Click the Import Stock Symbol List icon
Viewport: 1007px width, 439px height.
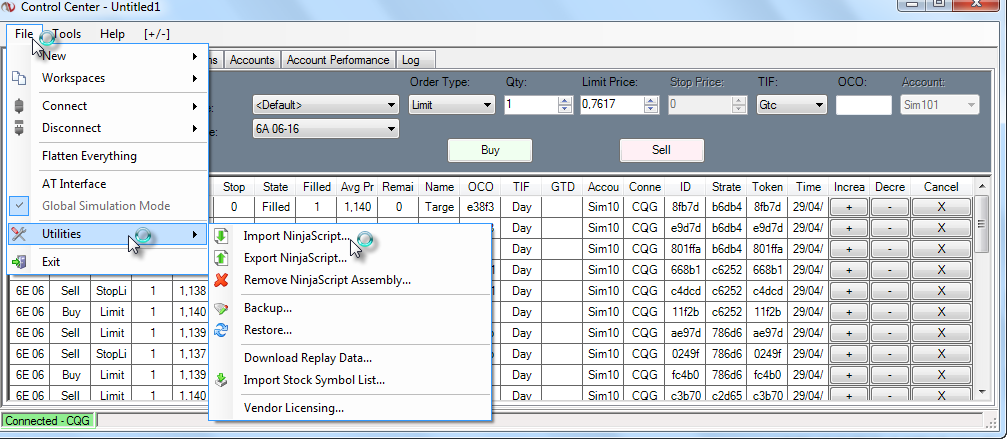click(x=221, y=380)
